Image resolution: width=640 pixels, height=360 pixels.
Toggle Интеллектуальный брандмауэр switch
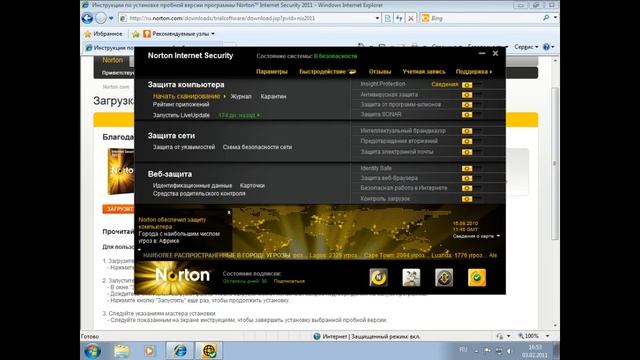pyautogui.click(x=471, y=131)
